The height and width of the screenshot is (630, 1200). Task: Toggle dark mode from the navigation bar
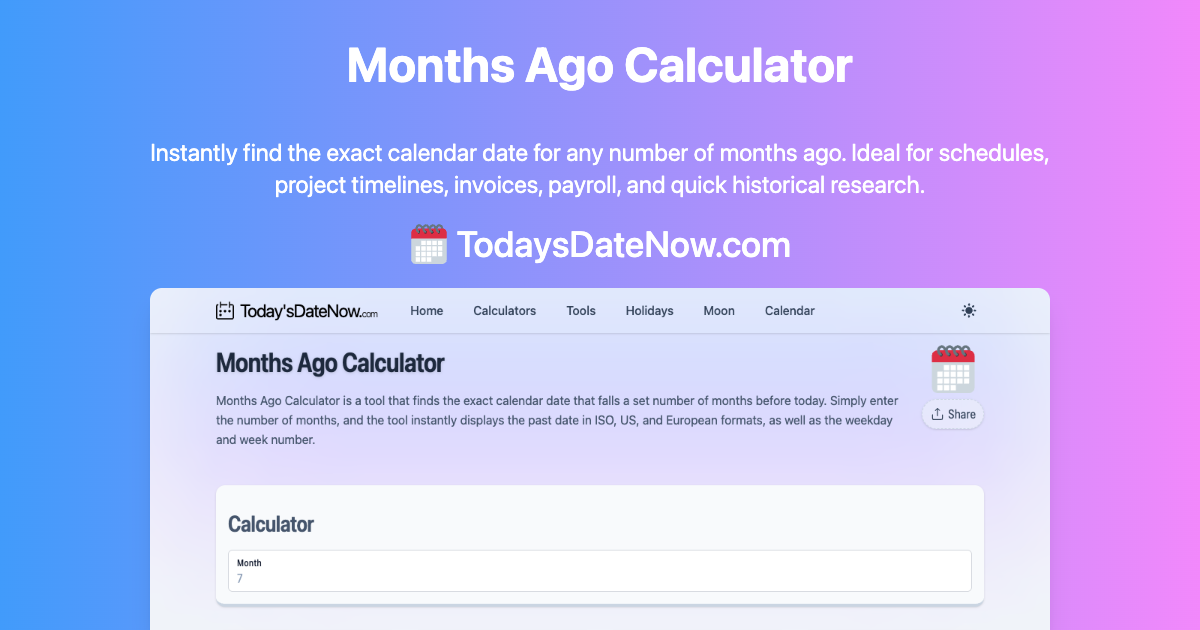(x=968, y=310)
